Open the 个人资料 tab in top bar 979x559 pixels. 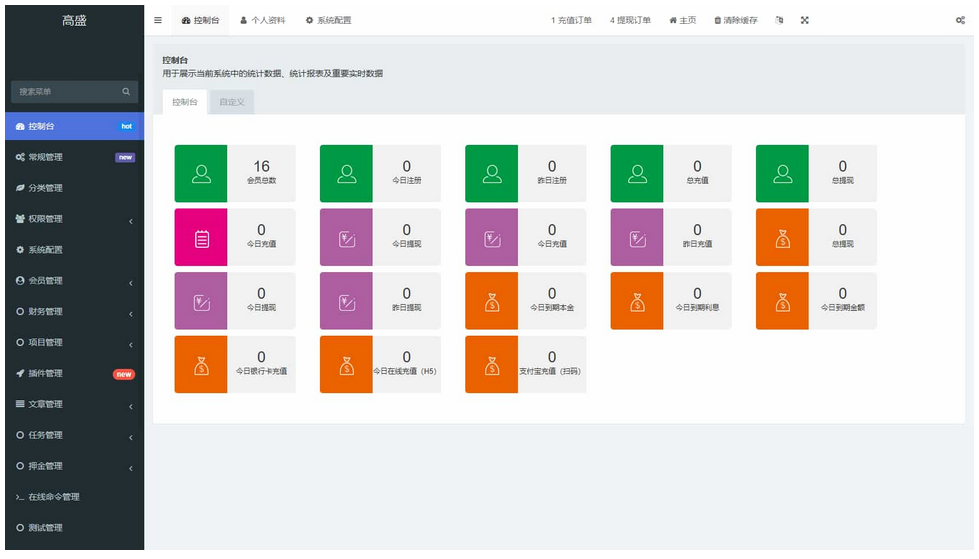click(x=263, y=20)
